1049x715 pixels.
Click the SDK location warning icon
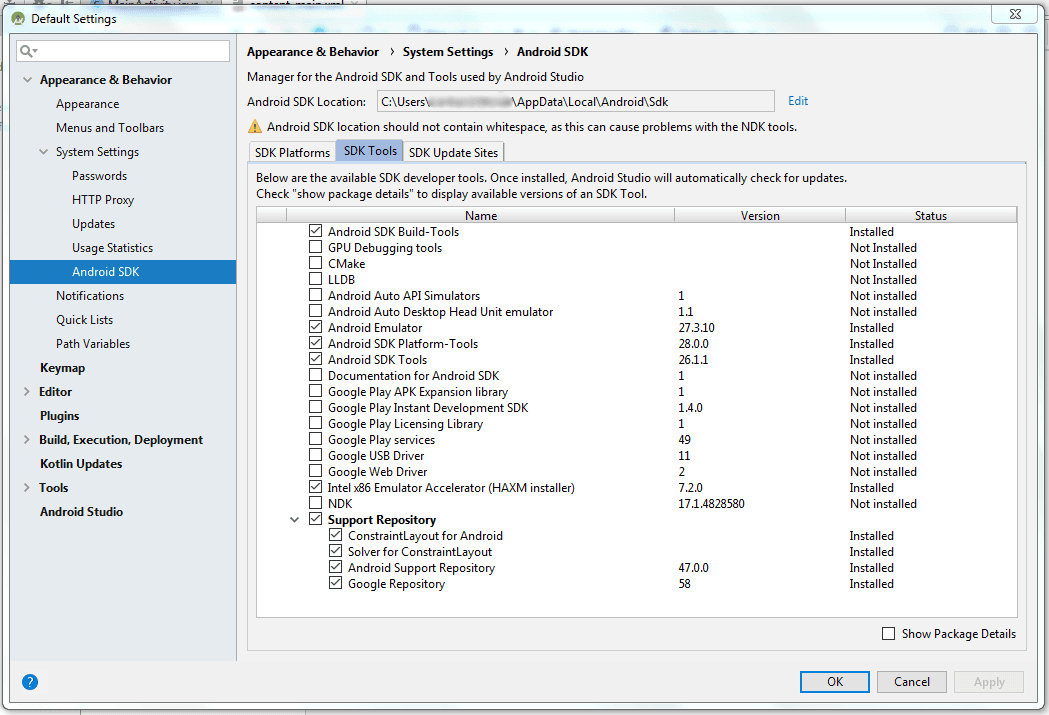pyautogui.click(x=255, y=126)
